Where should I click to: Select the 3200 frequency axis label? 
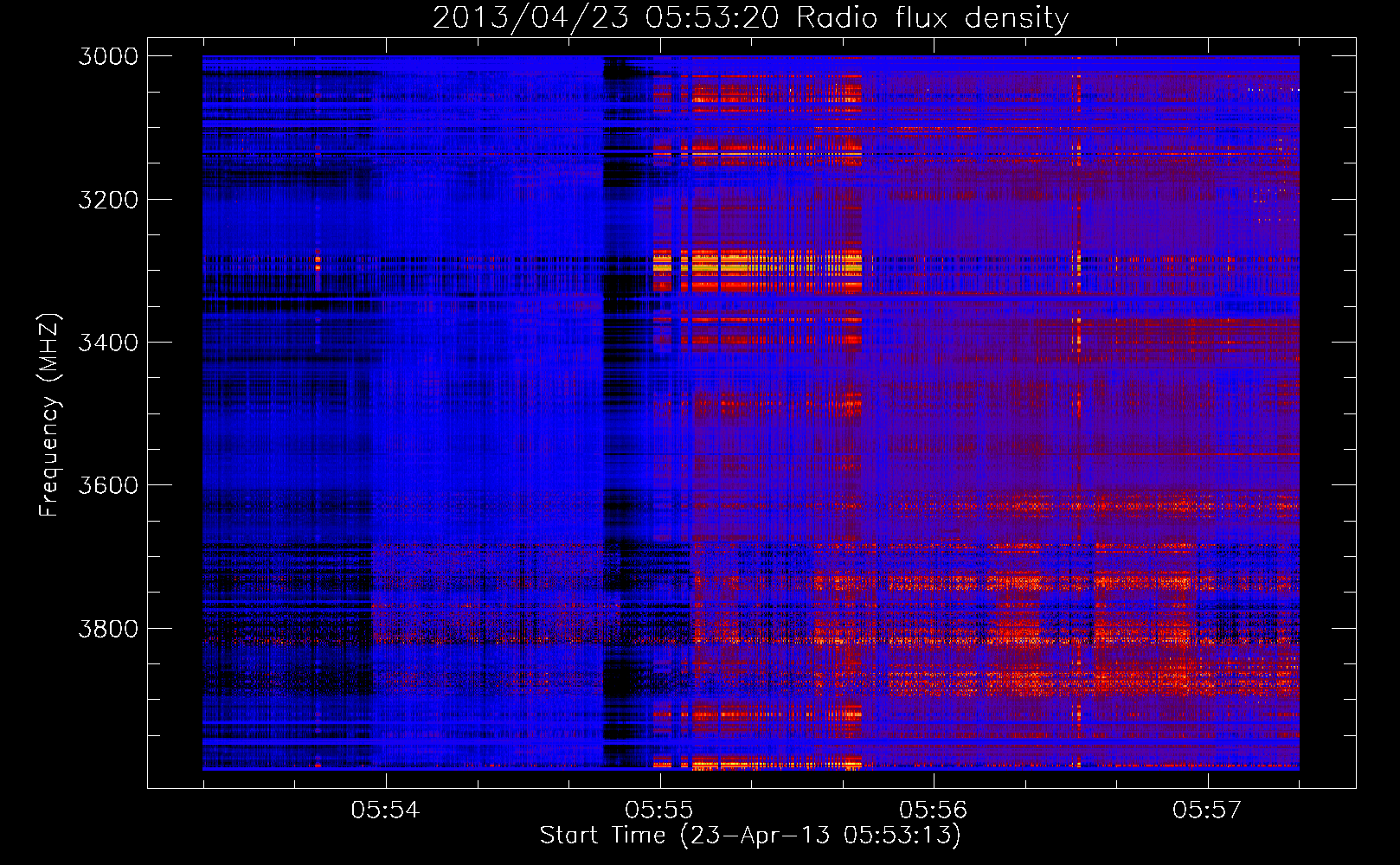tap(108, 200)
